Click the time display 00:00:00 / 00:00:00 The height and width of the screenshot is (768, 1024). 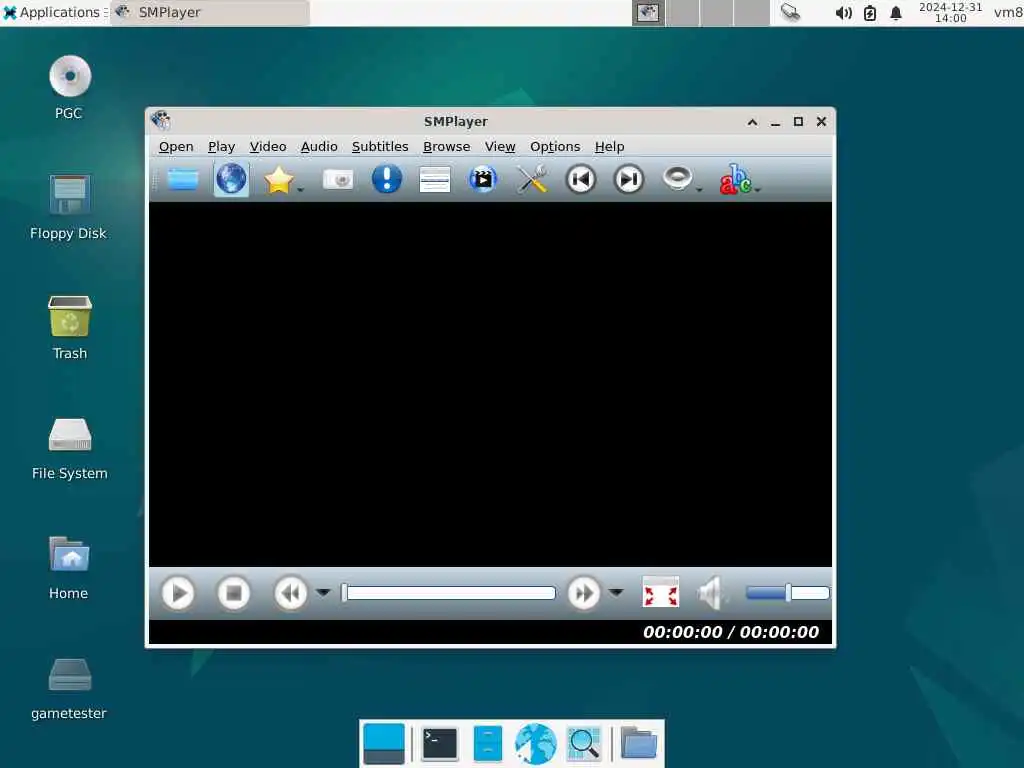click(x=731, y=632)
